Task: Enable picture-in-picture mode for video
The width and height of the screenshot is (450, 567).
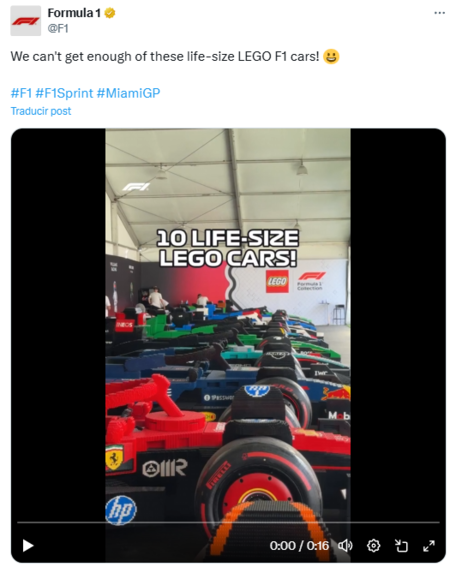Action: tap(401, 545)
